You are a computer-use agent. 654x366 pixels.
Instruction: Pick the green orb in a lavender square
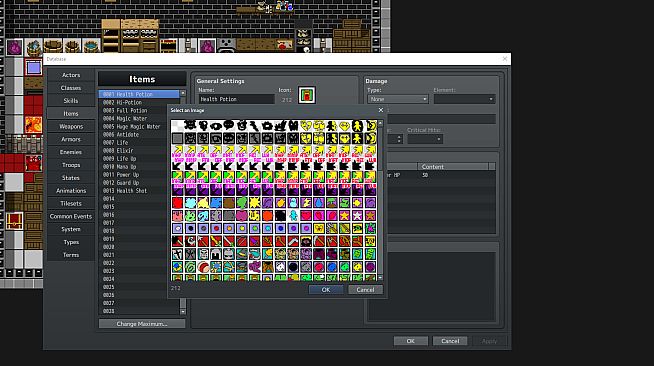[254, 228]
